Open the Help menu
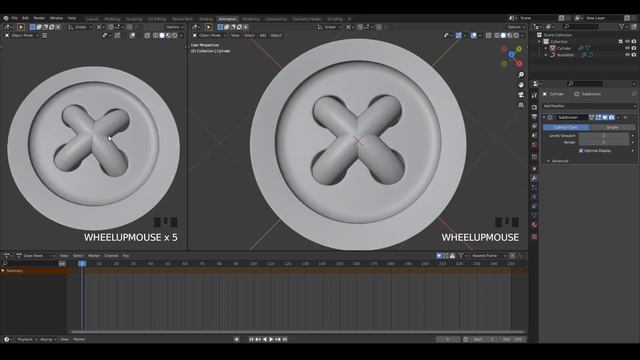The height and width of the screenshot is (360, 640). [72, 18]
